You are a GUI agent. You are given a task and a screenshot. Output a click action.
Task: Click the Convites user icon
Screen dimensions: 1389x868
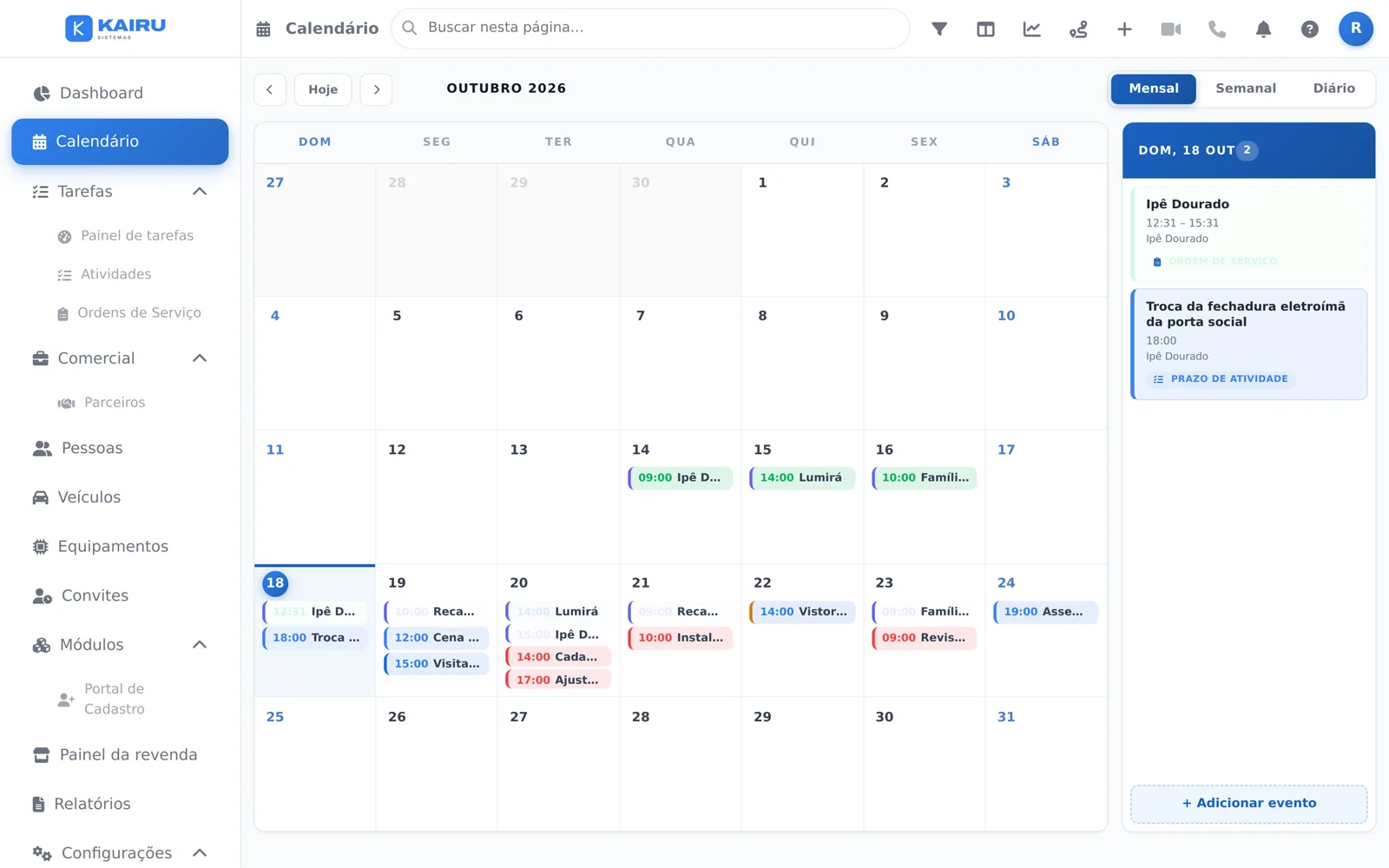coord(42,595)
